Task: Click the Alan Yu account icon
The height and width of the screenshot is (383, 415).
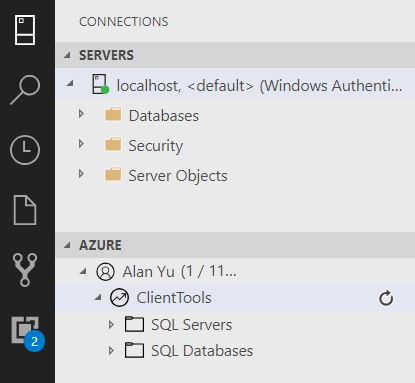Action: click(105, 271)
